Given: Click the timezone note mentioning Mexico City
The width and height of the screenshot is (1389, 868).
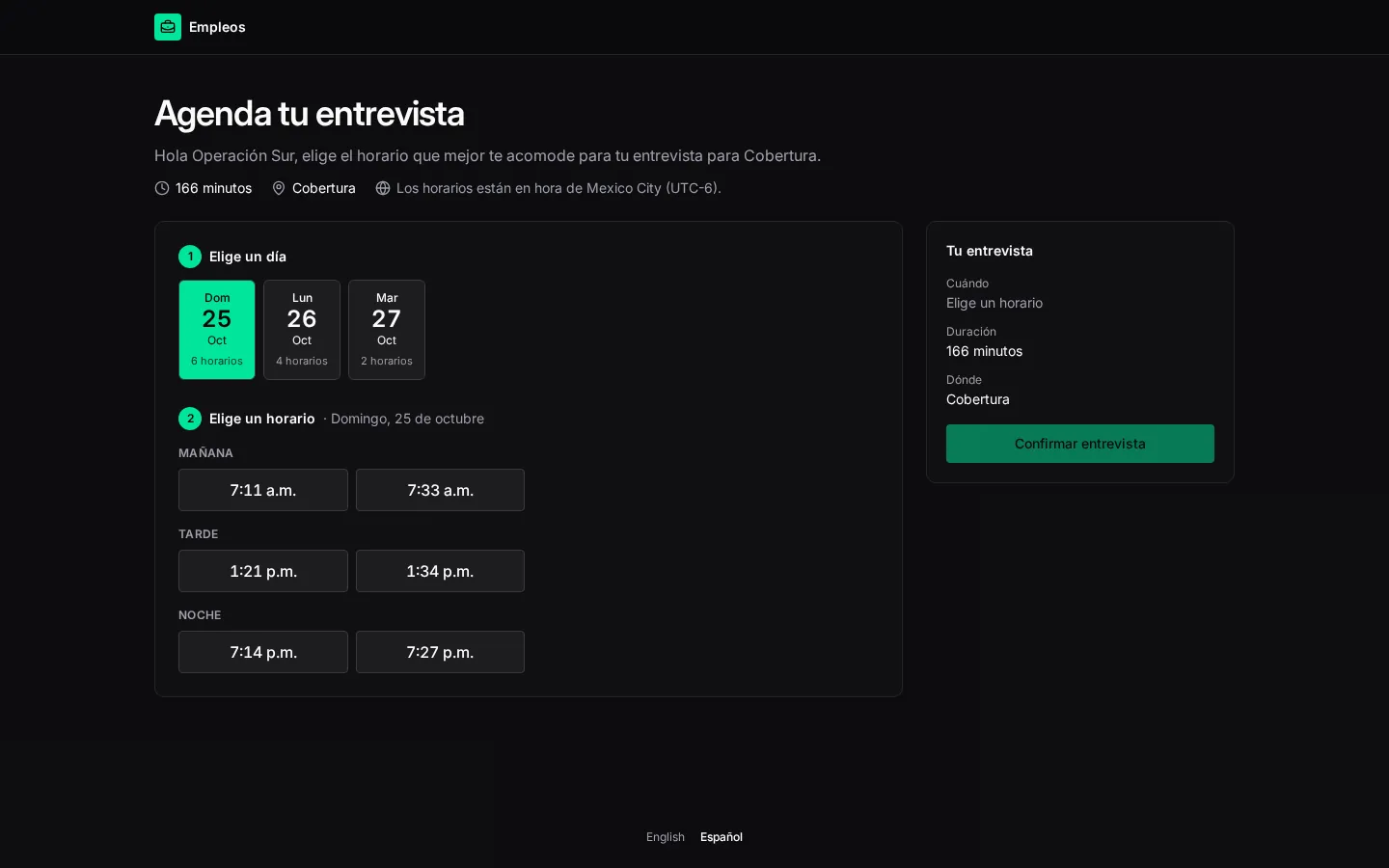Looking at the screenshot, I should click(x=558, y=188).
